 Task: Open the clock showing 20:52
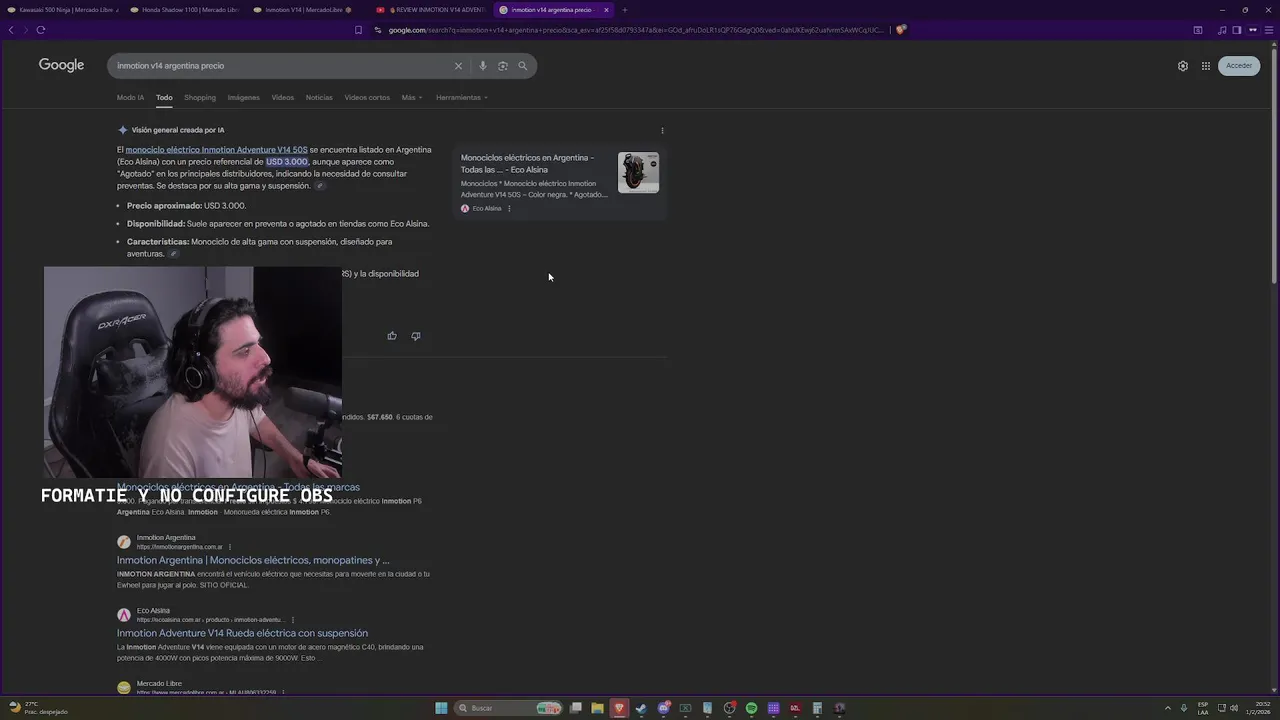point(1258,708)
